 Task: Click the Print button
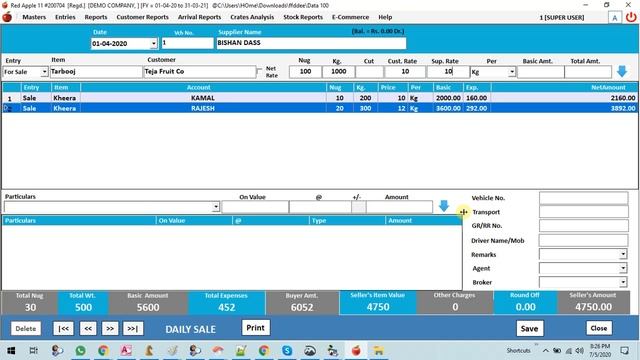point(256,328)
